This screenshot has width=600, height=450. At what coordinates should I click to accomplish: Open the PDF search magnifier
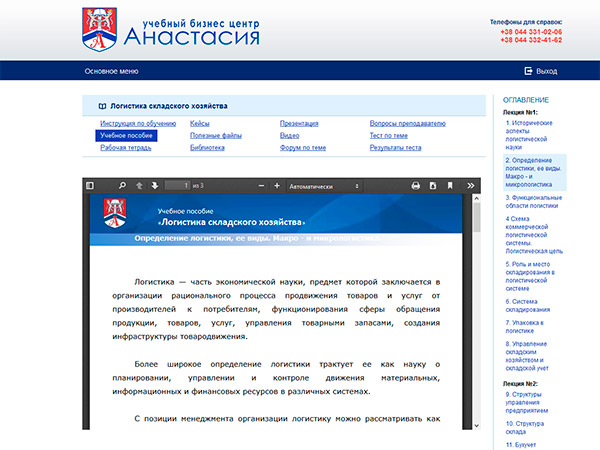(123, 186)
